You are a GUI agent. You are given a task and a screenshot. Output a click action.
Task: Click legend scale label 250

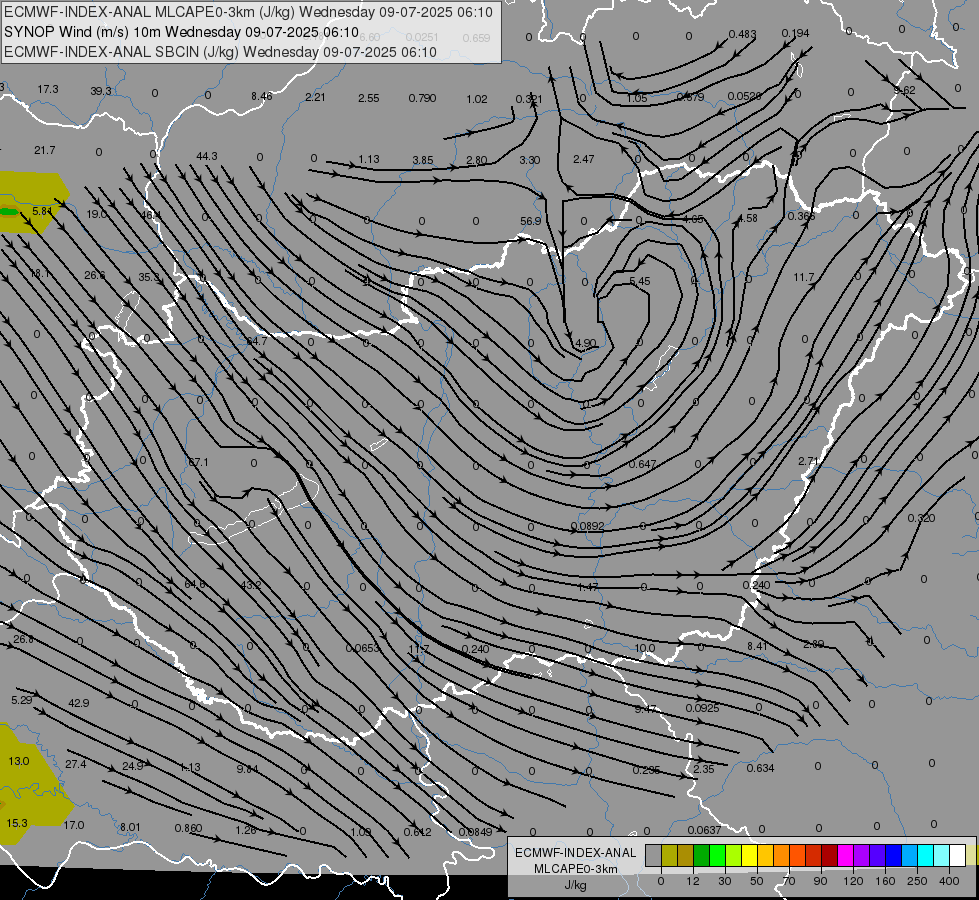point(917,881)
